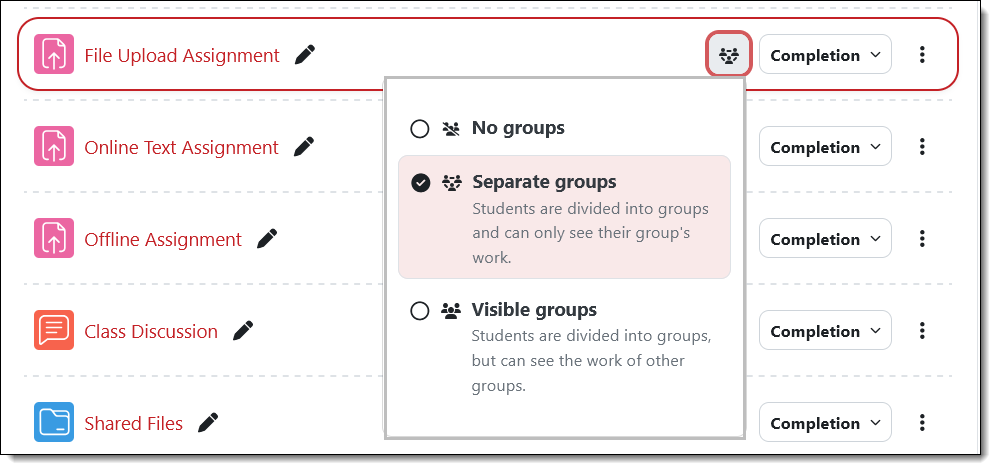Click edit pencil next to Shared Files
This screenshot has width=990, height=464.
(x=208, y=423)
